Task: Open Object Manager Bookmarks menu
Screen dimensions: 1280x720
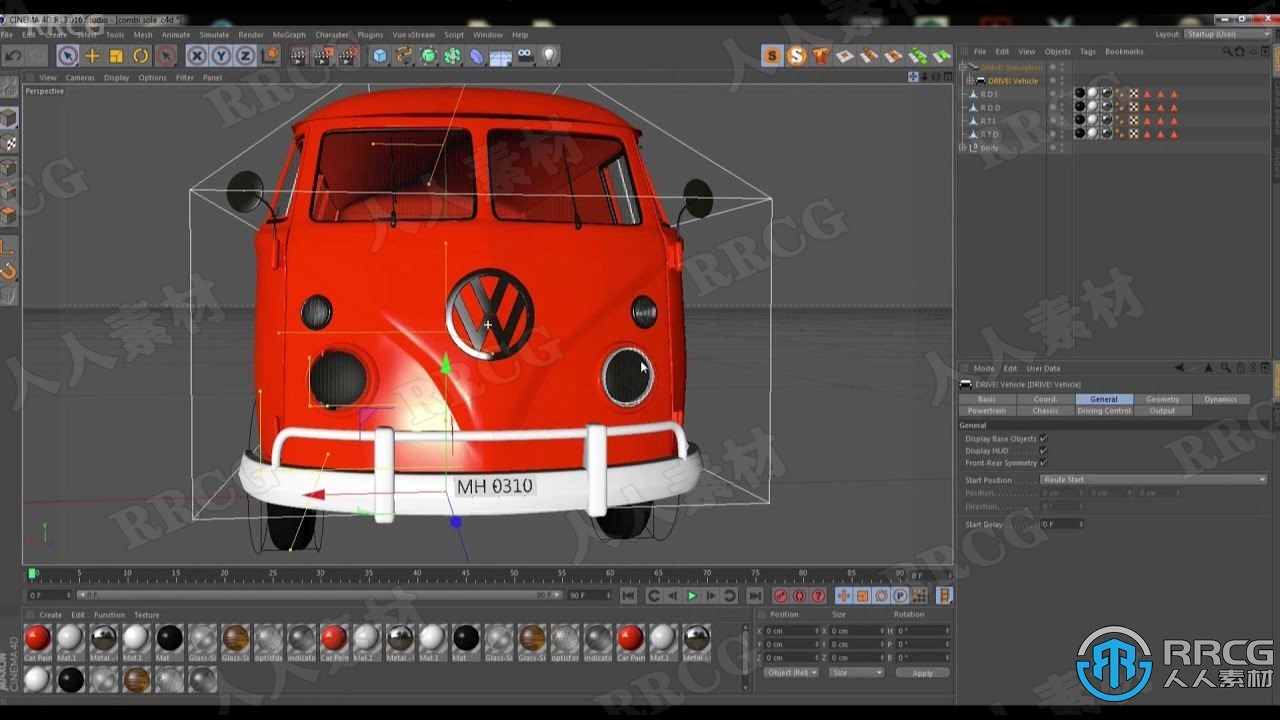Action: point(1124,51)
